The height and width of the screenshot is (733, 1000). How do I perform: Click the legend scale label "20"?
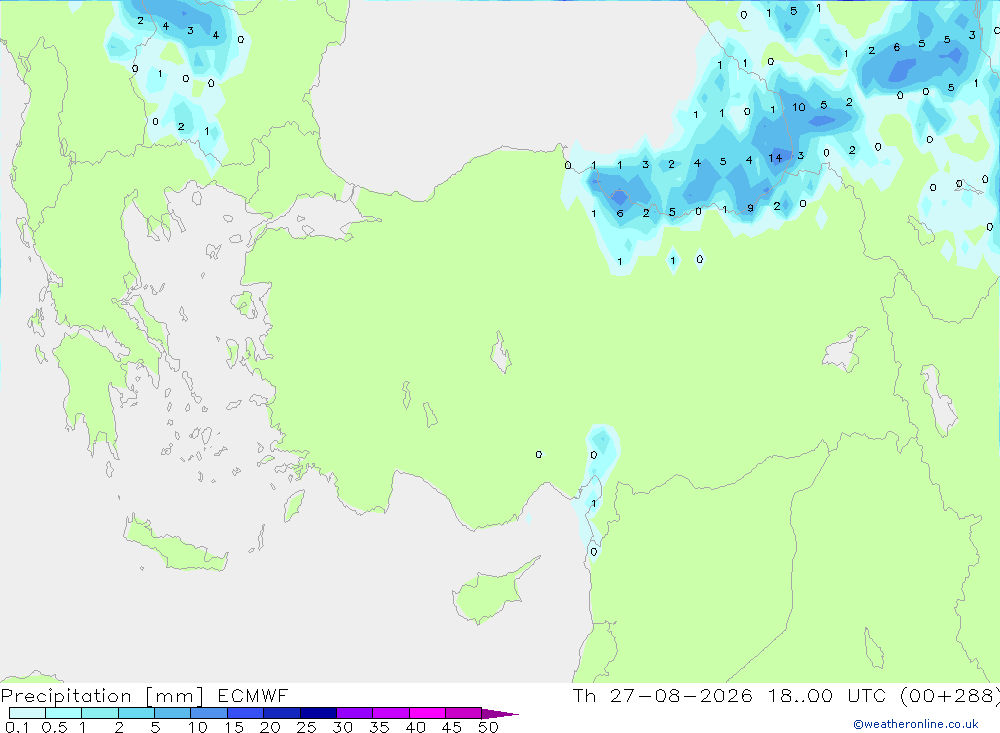tap(270, 727)
